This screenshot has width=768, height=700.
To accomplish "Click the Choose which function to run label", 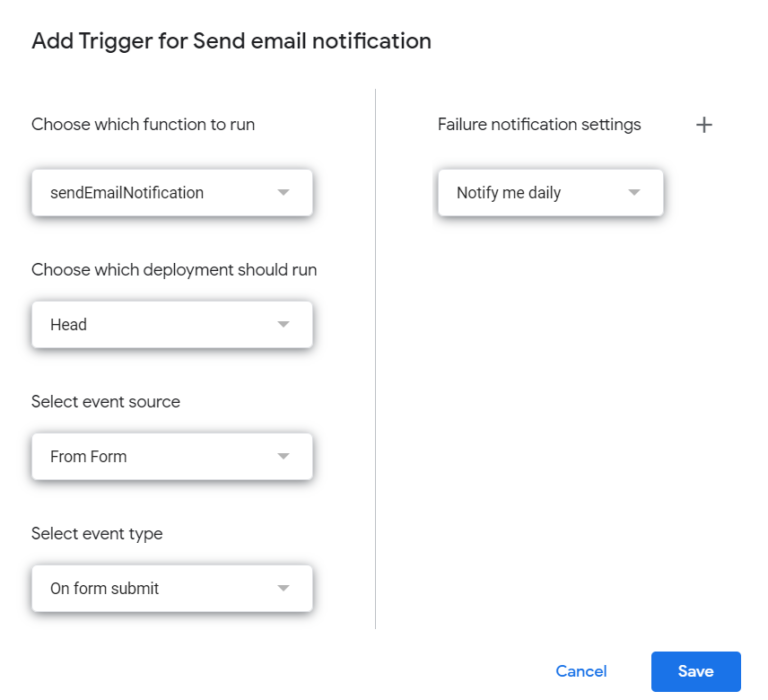I will pos(143,124).
